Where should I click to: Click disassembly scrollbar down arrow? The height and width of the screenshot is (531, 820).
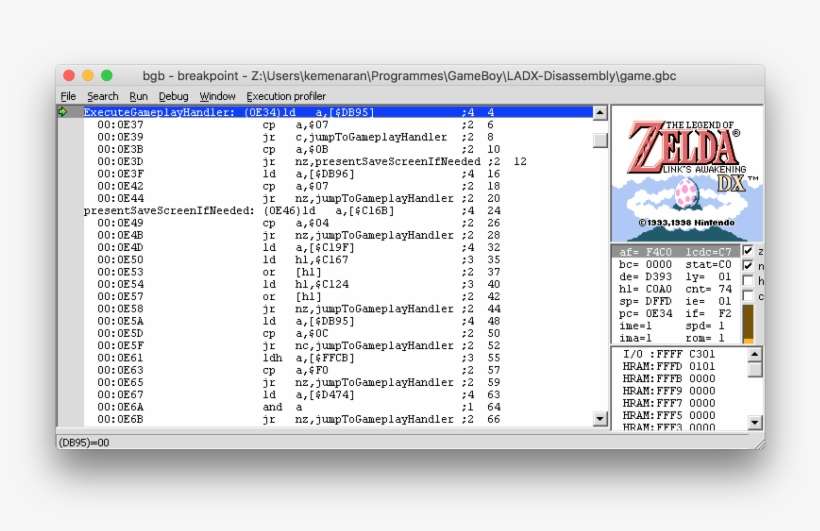point(600,419)
